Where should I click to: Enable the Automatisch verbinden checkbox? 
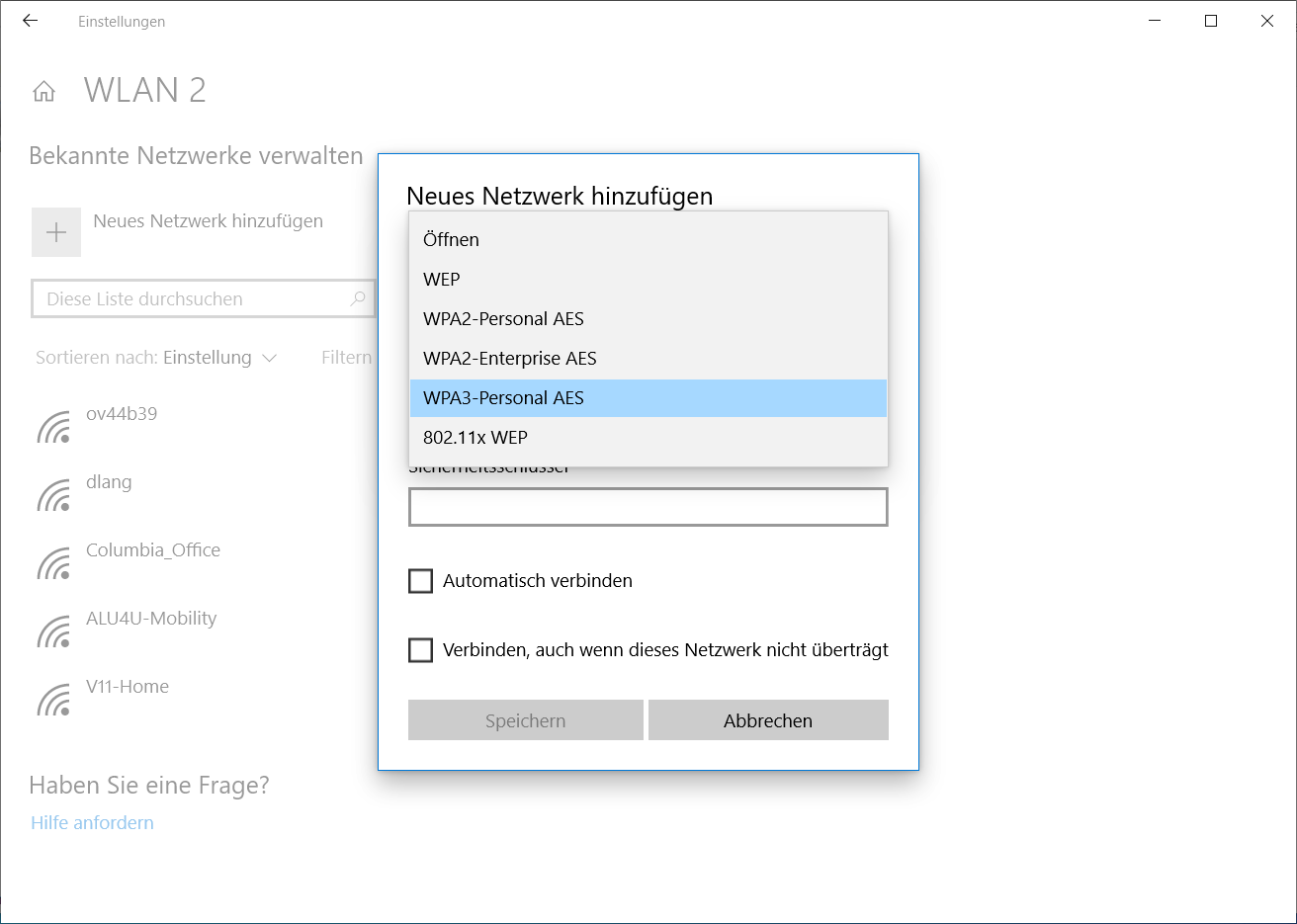click(x=421, y=581)
